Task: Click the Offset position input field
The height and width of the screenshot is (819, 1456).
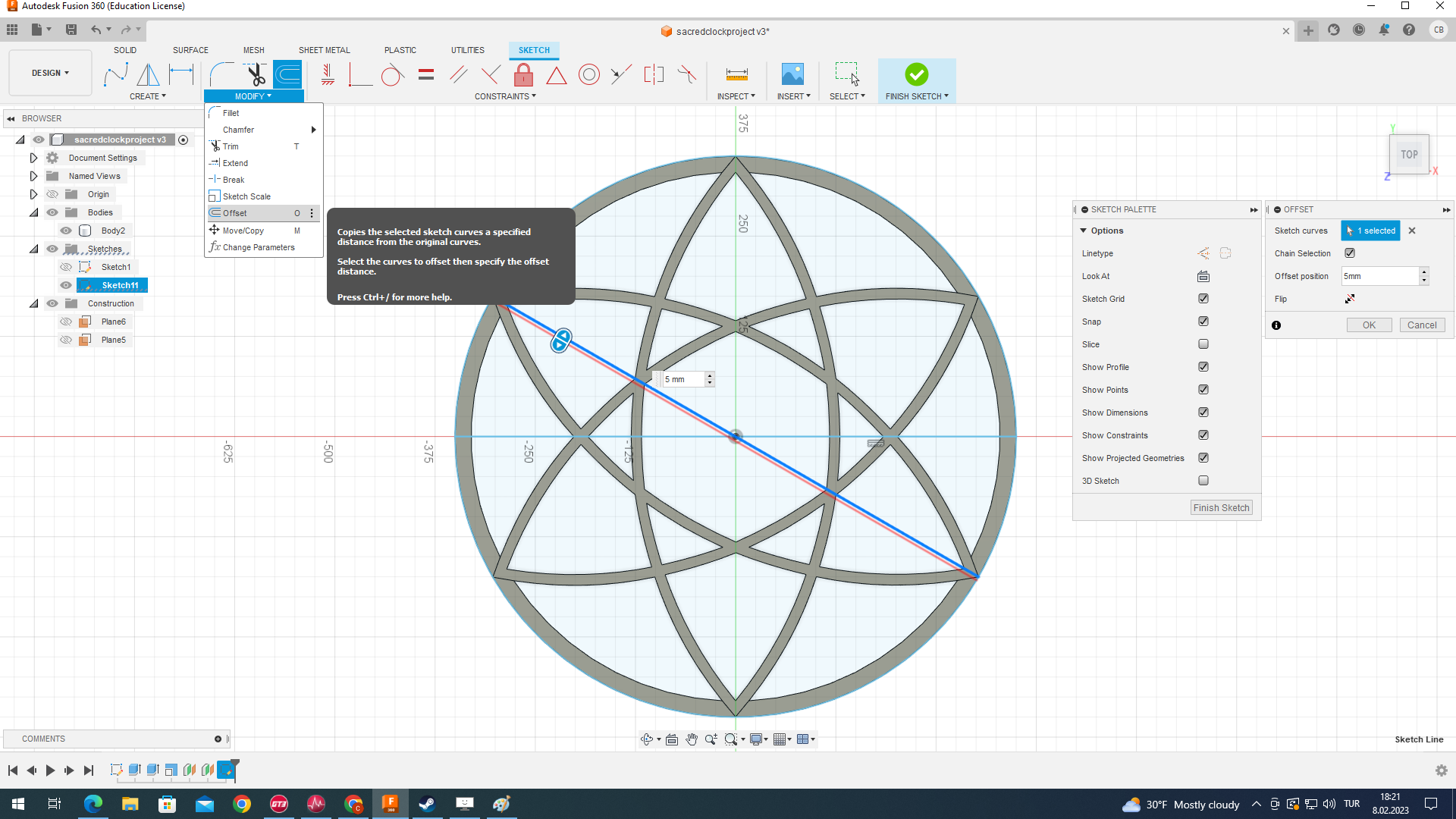Action: [1379, 276]
